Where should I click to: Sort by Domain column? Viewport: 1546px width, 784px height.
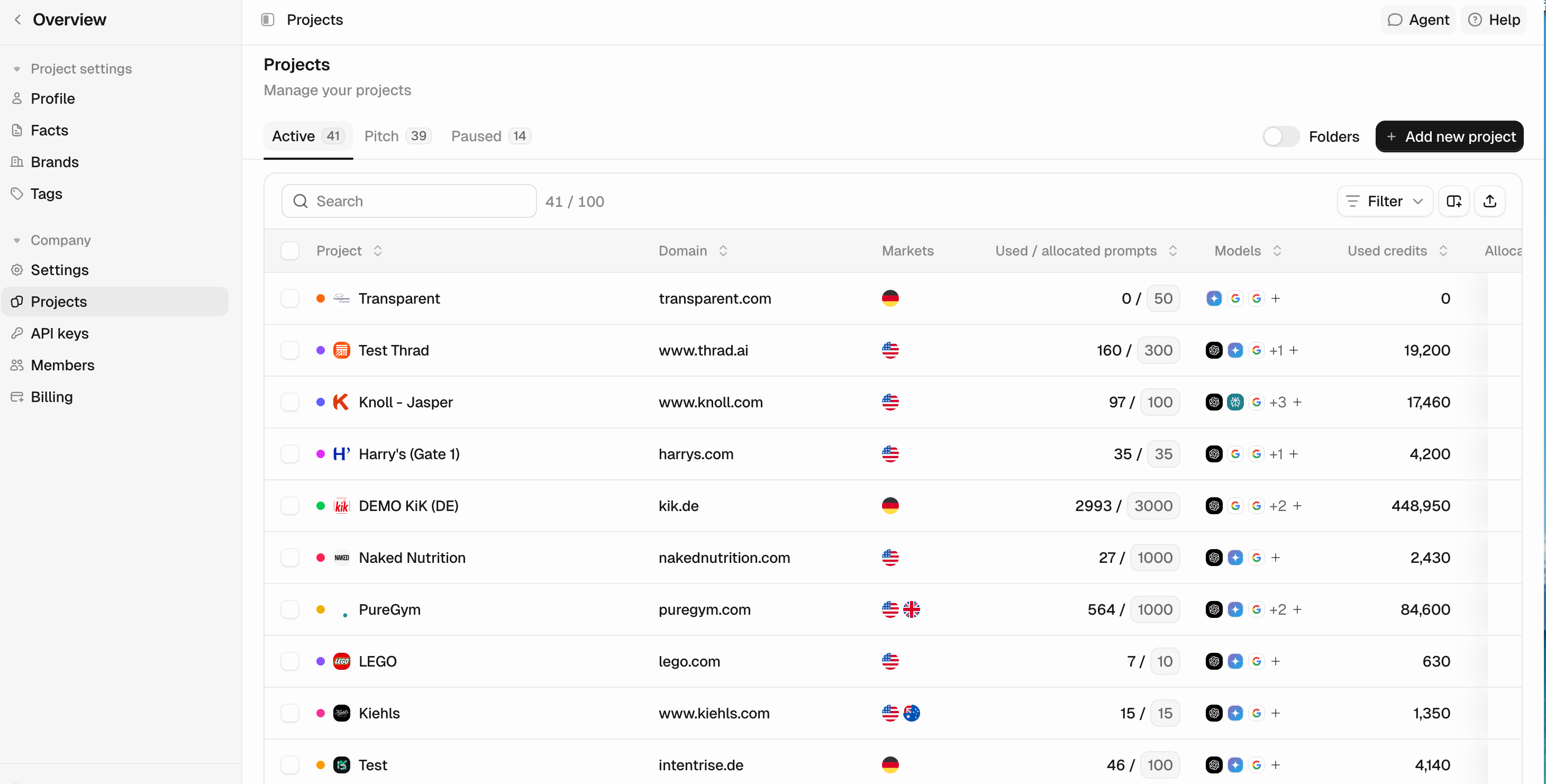tap(723, 251)
